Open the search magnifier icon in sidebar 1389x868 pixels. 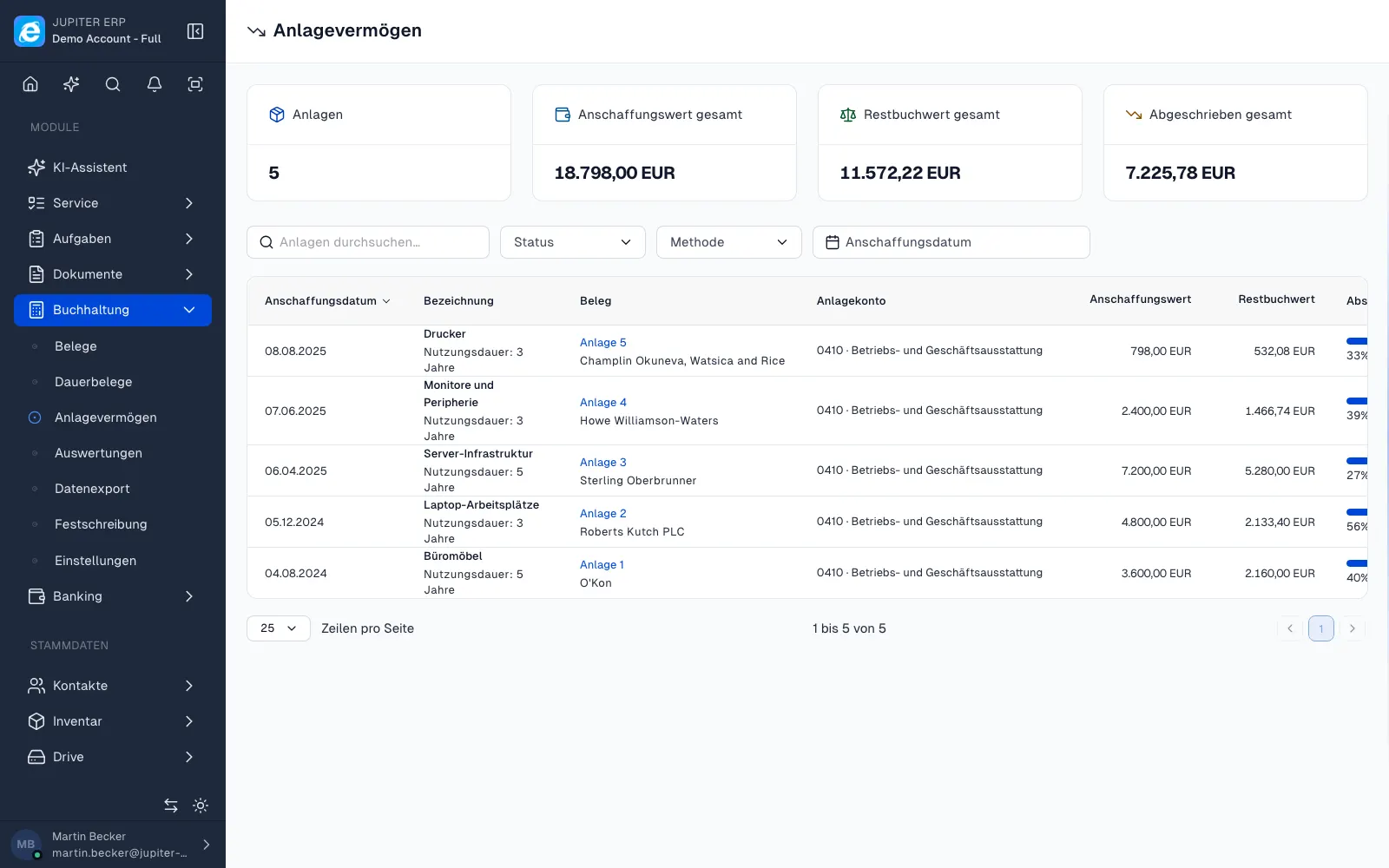pos(113,84)
